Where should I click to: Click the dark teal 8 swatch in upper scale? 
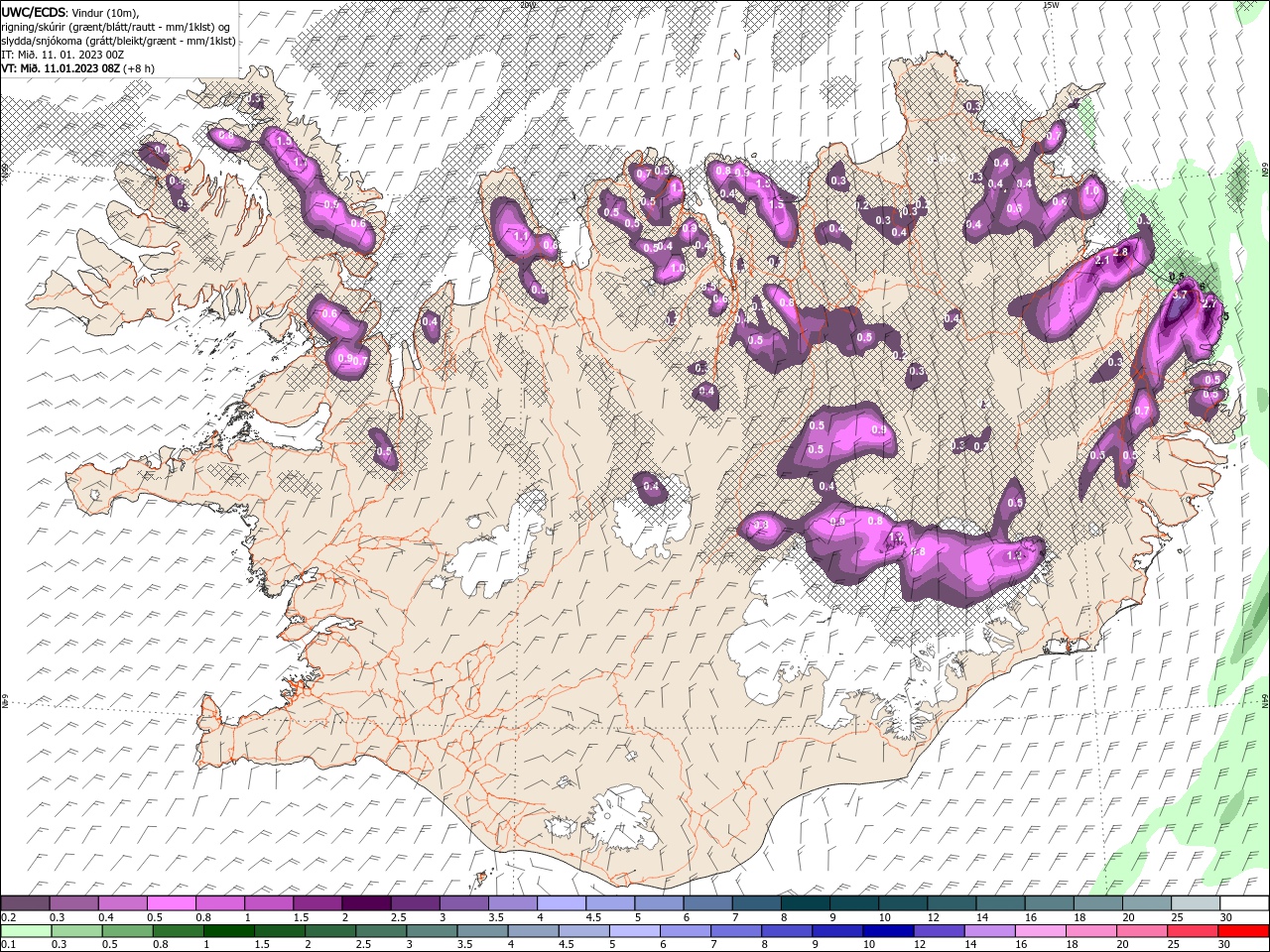pos(804,902)
